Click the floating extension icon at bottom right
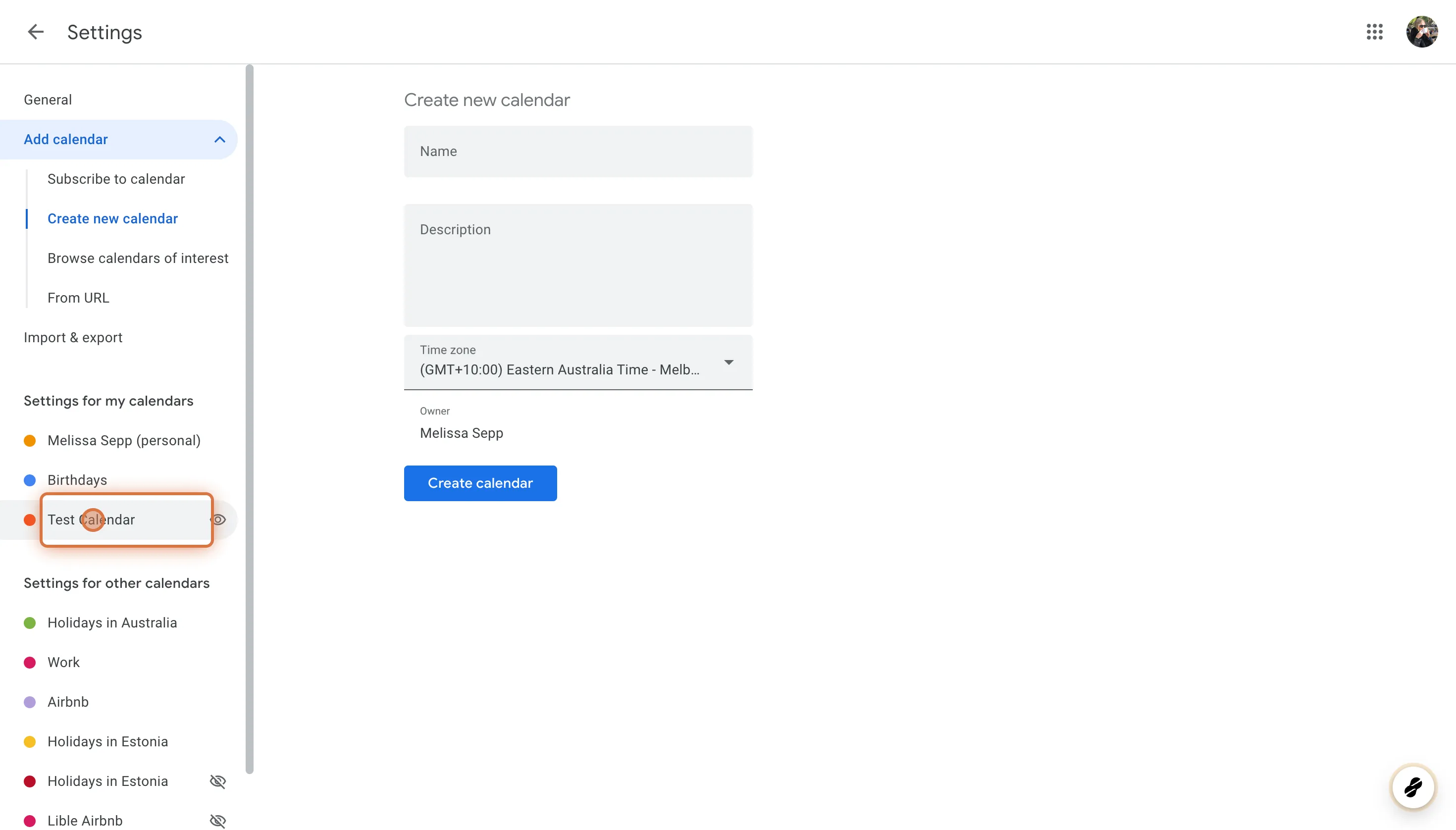Viewport: 1456px width, 830px height. [x=1413, y=787]
